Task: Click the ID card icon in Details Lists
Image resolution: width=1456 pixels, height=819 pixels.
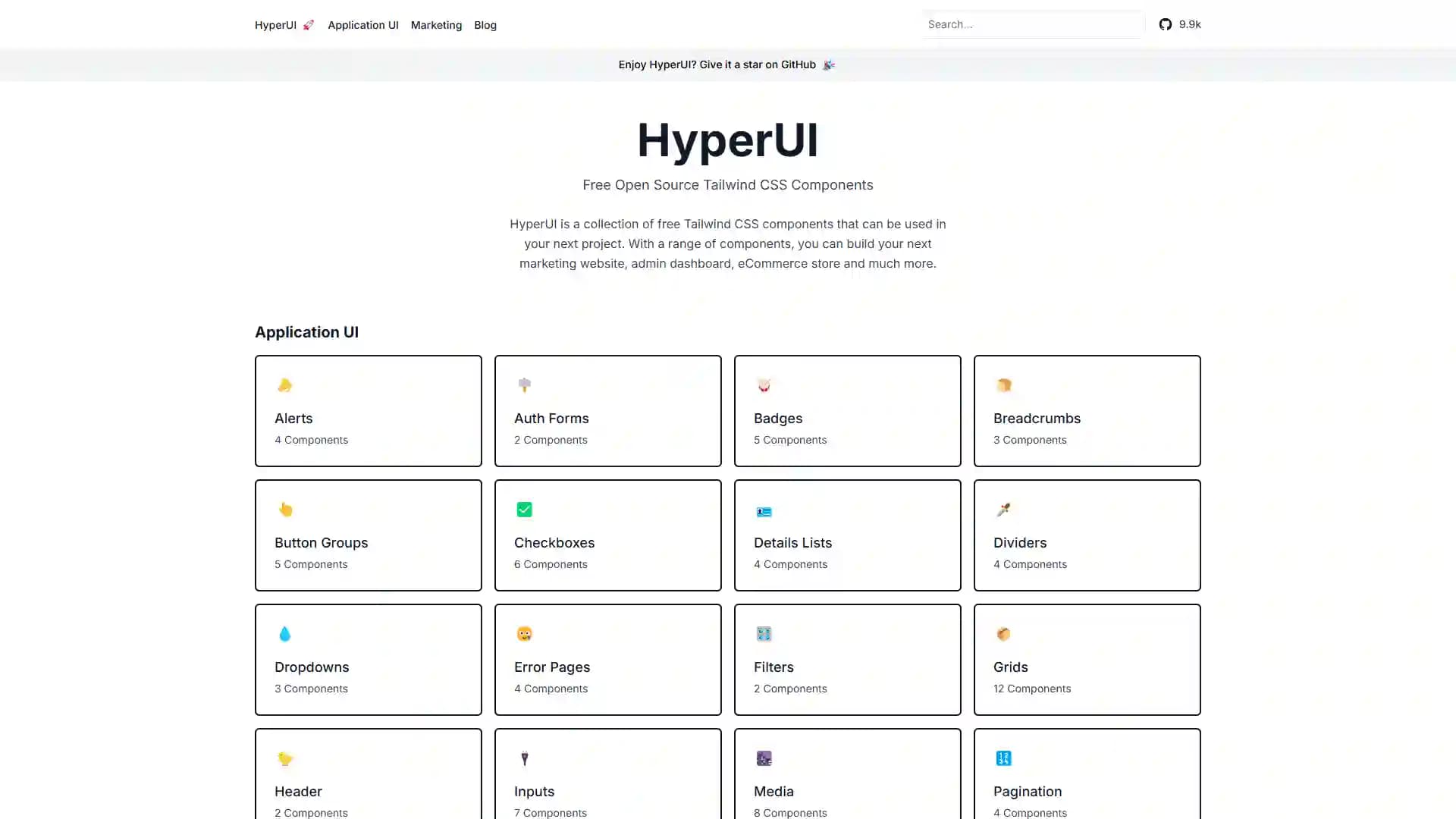Action: coord(764,512)
